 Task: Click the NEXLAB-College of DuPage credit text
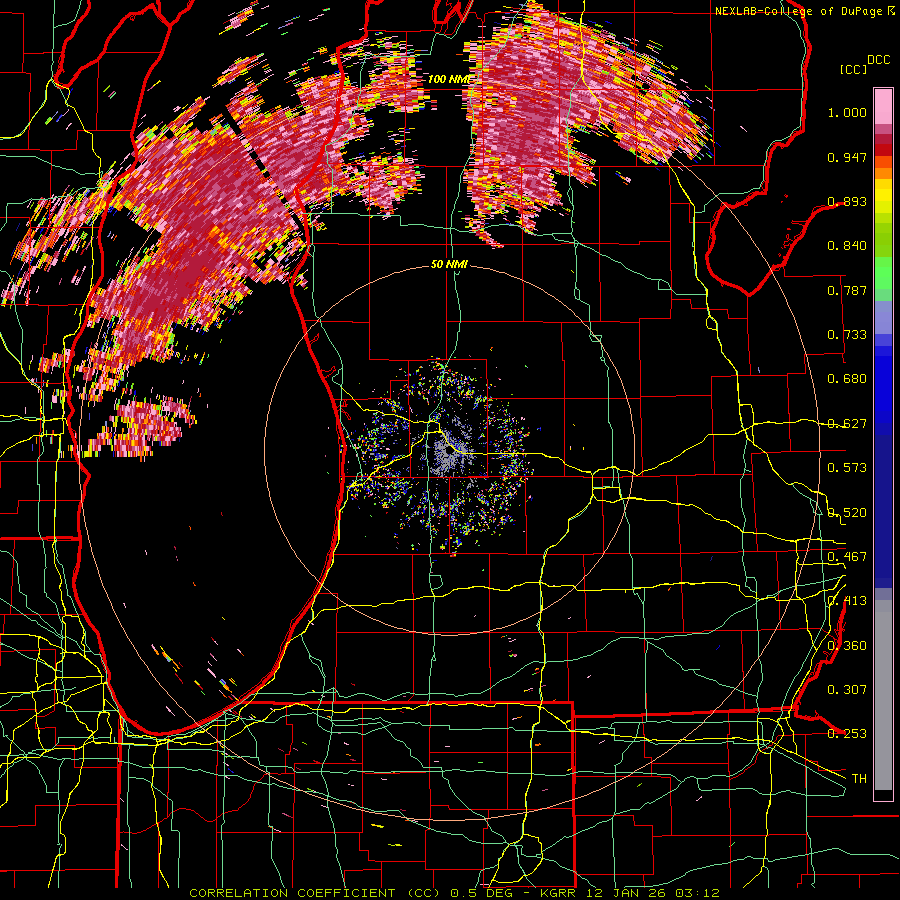tap(798, 11)
